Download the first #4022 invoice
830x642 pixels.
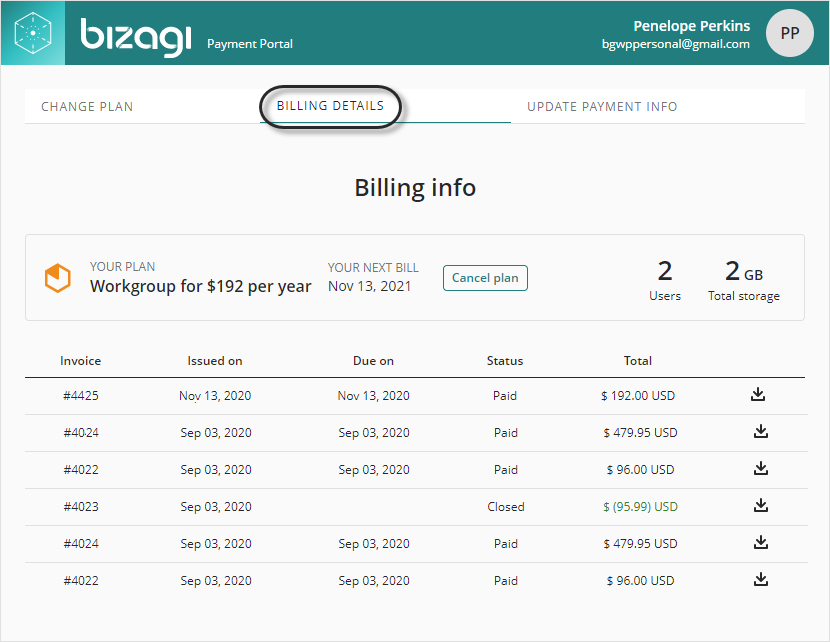pyautogui.click(x=761, y=468)
